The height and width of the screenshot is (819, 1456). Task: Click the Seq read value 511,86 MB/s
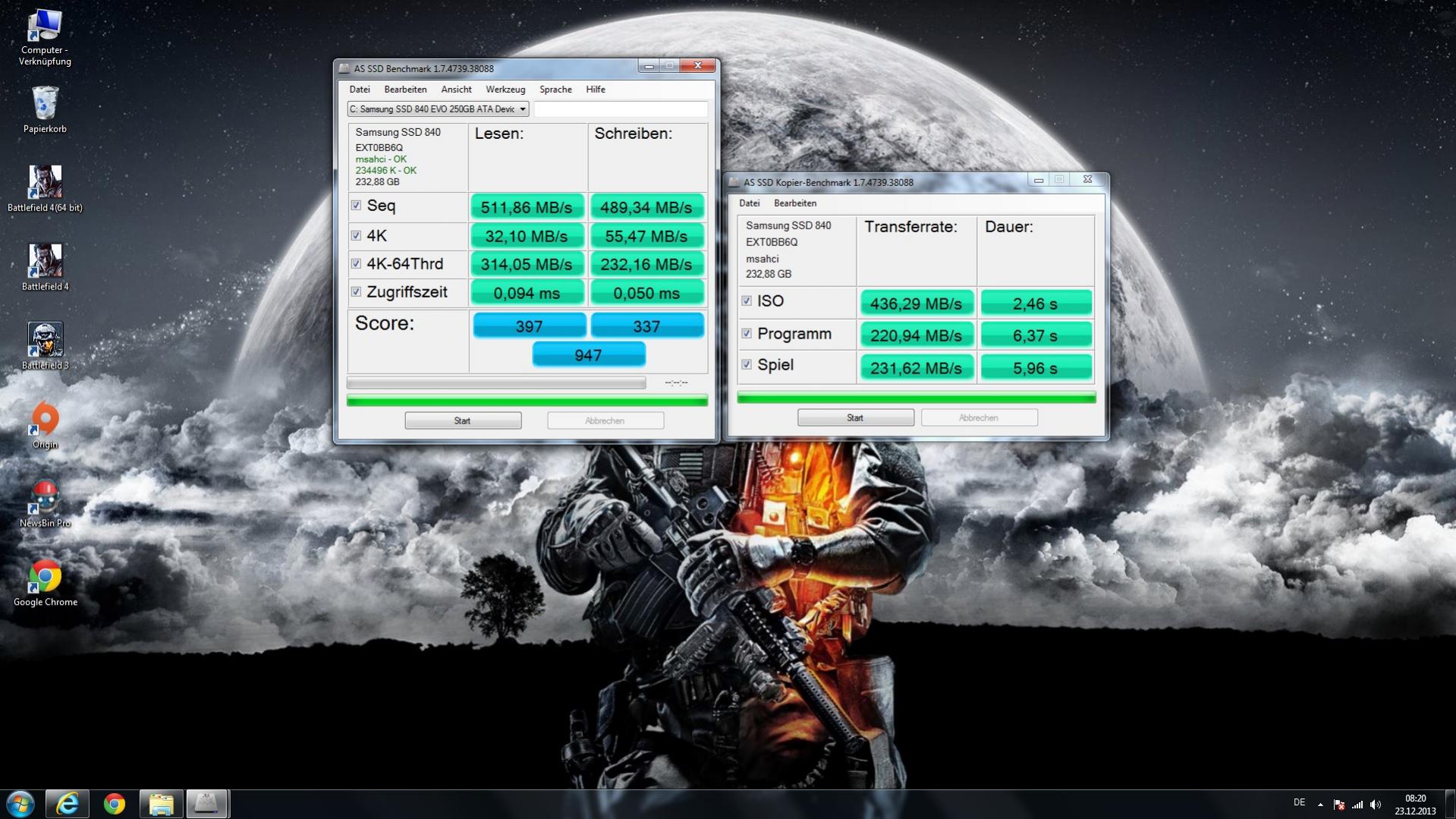pyautogui.click(x=527, y=207)
